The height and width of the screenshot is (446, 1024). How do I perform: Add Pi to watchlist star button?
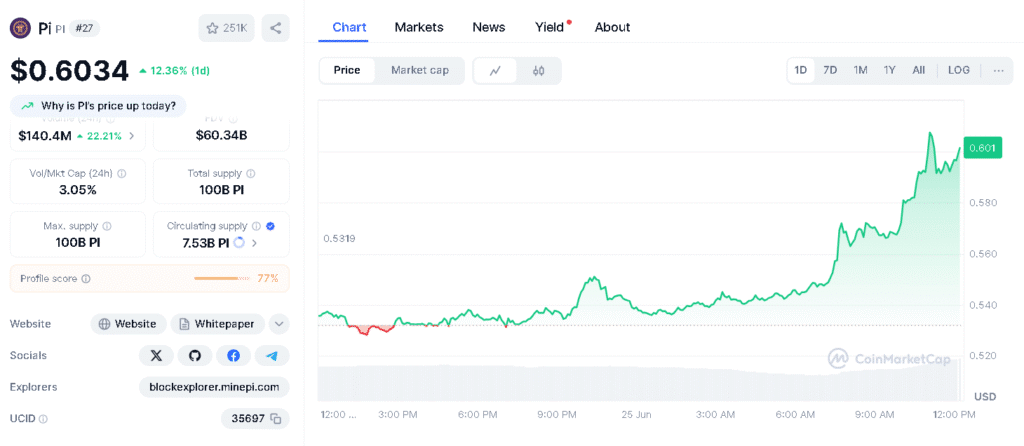coord(227,28)
